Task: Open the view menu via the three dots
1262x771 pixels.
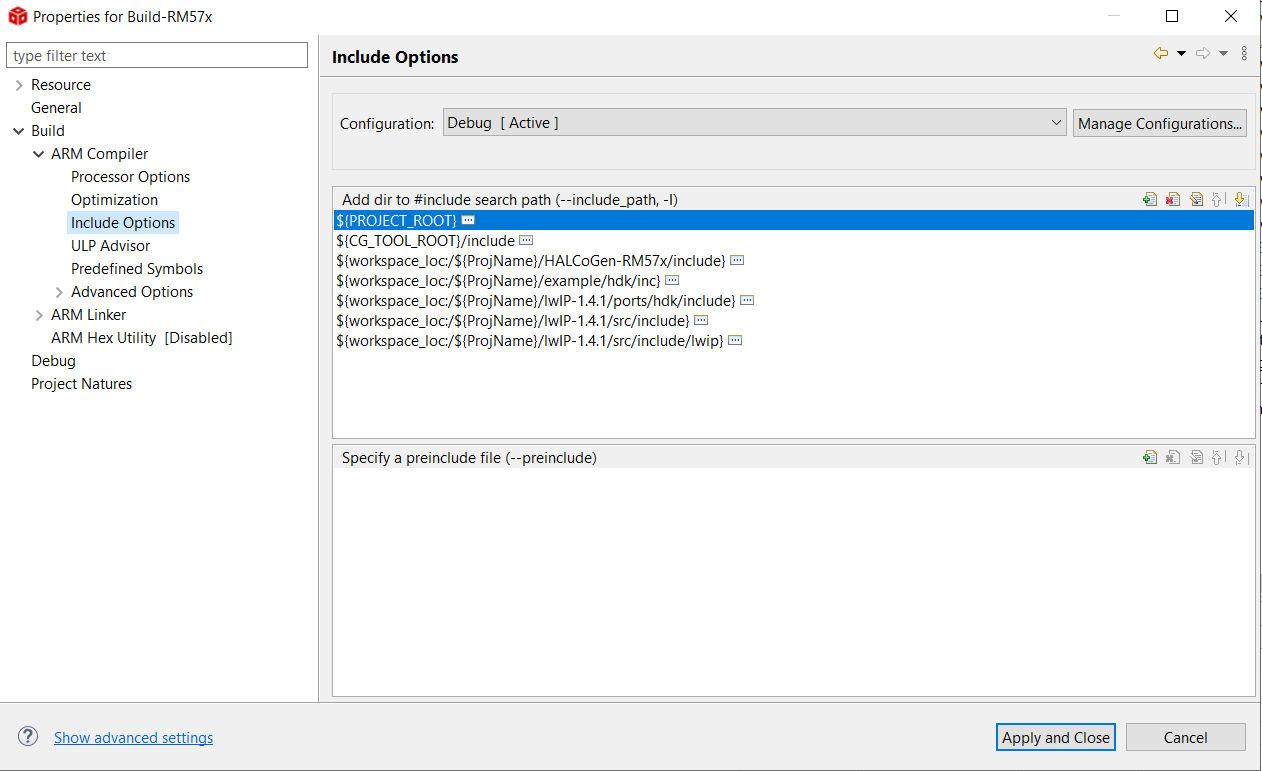Action: click(x=1244, y=53)
